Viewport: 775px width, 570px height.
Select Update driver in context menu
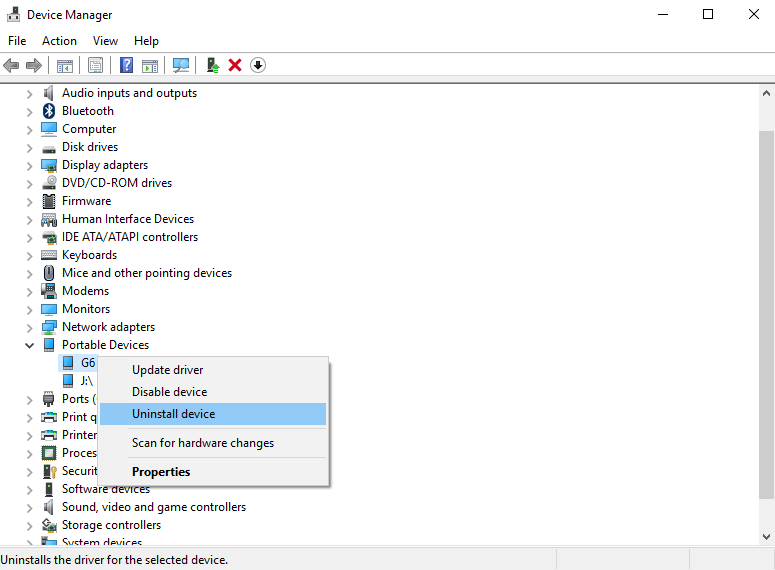(167, 370)
